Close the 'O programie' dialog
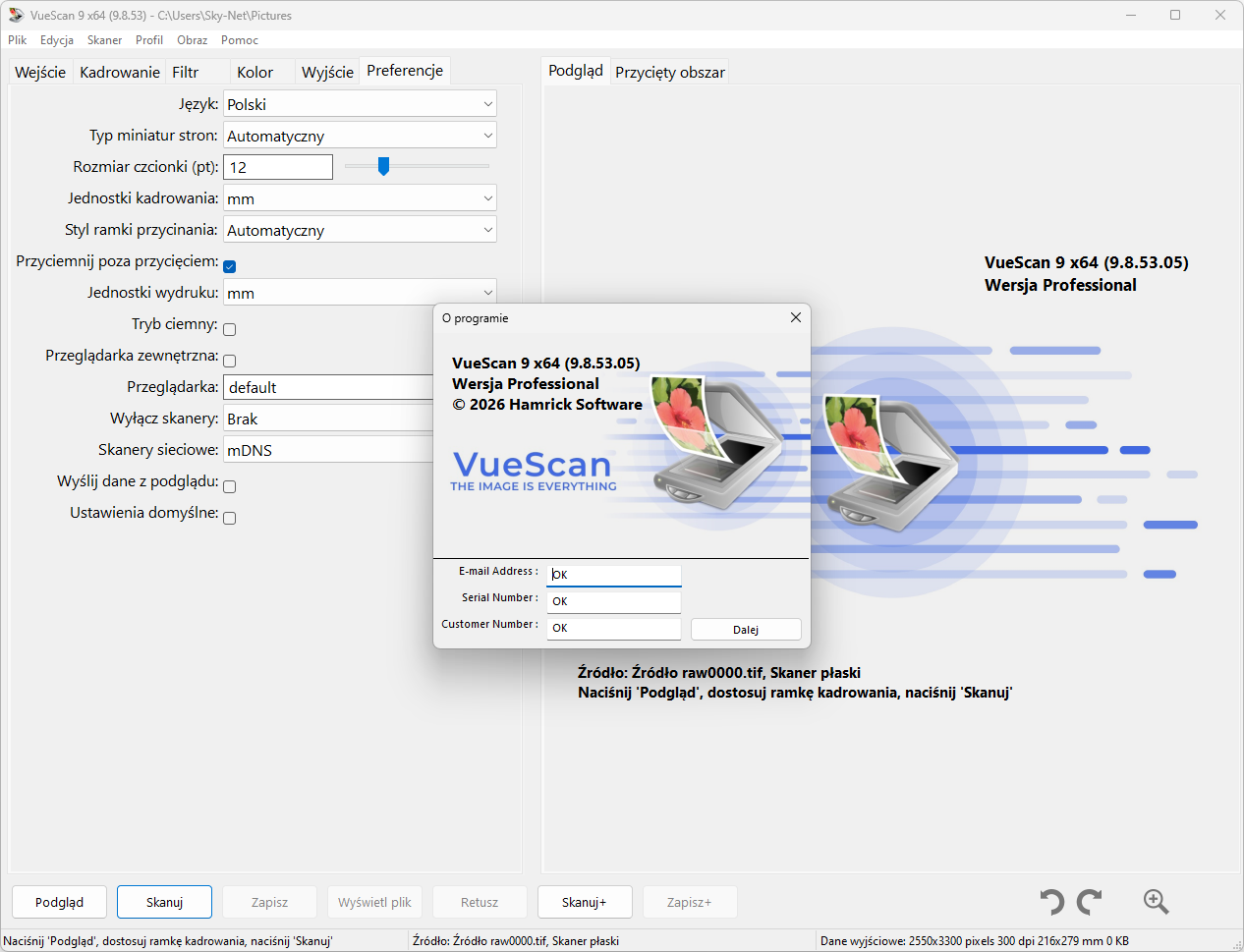 click(x=796, y=317)
